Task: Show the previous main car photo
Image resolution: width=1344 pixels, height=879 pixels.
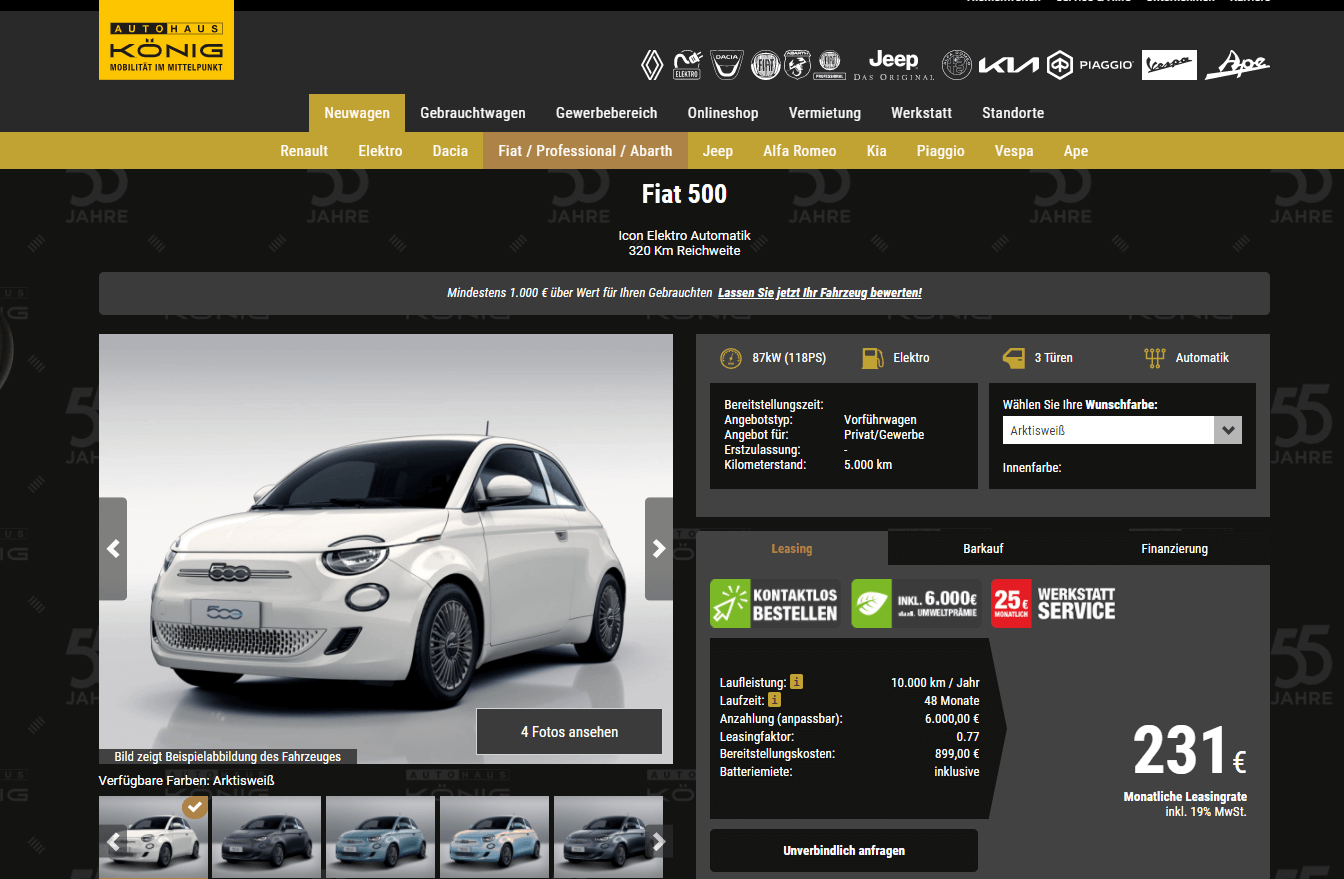Action: pos(113,549)
